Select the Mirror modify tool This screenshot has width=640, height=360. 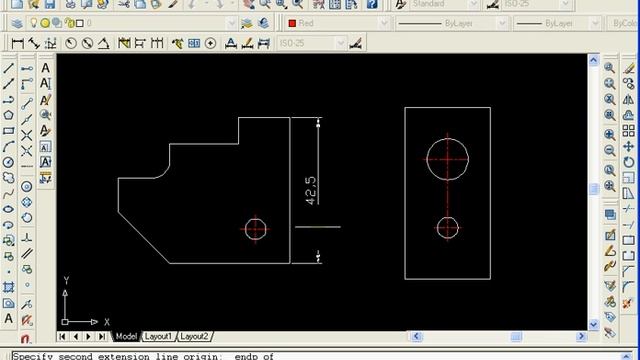pos(629,100)
